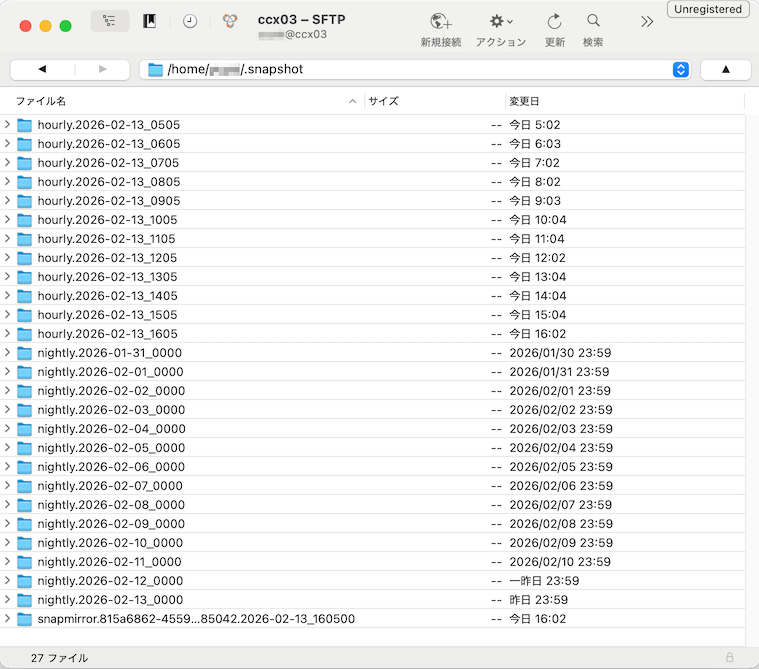
Task: Go back with the left arrow button
Action: (42, 69)
